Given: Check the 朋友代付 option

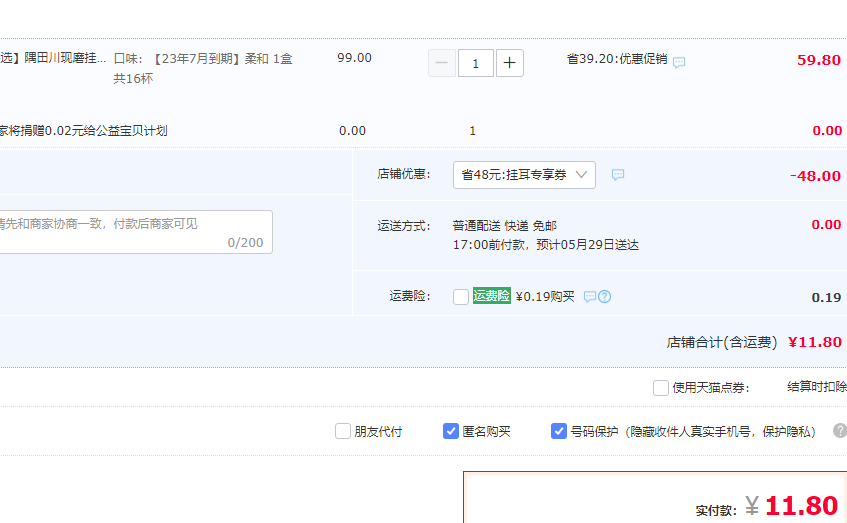Looking at the screenshot, I should click(342, 431).
